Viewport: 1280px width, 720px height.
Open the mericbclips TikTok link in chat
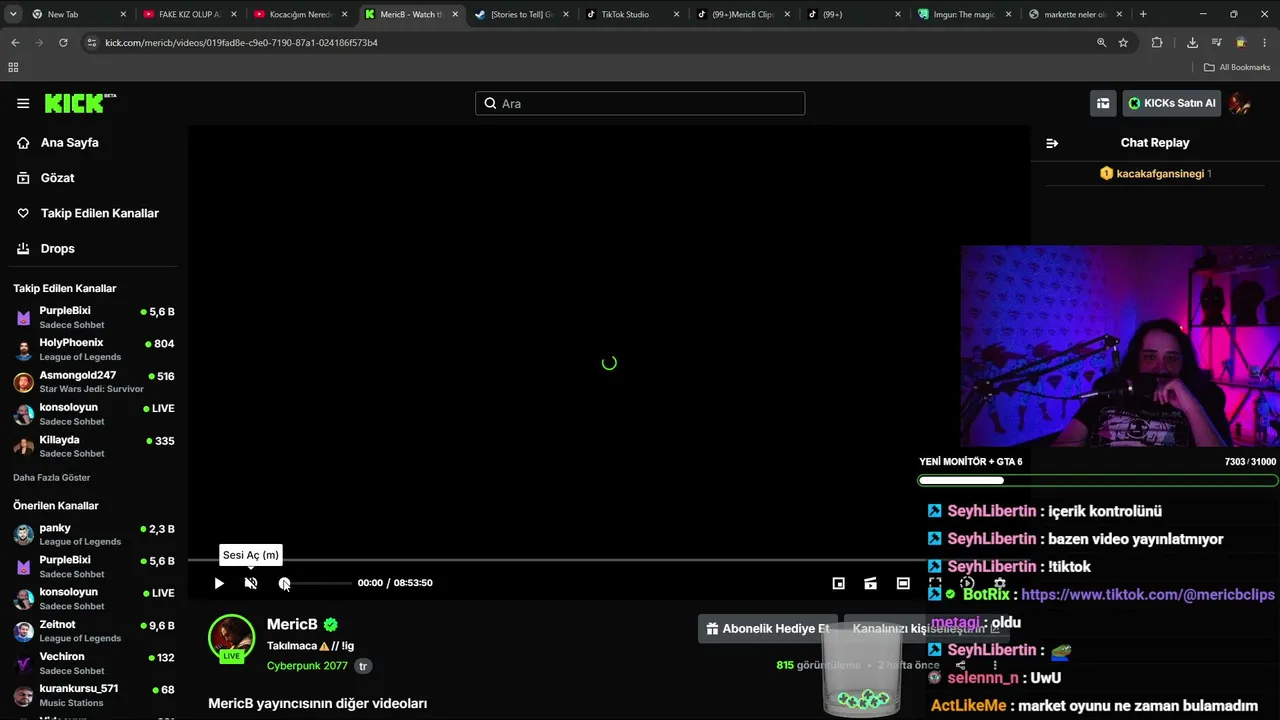point(1148,594)
